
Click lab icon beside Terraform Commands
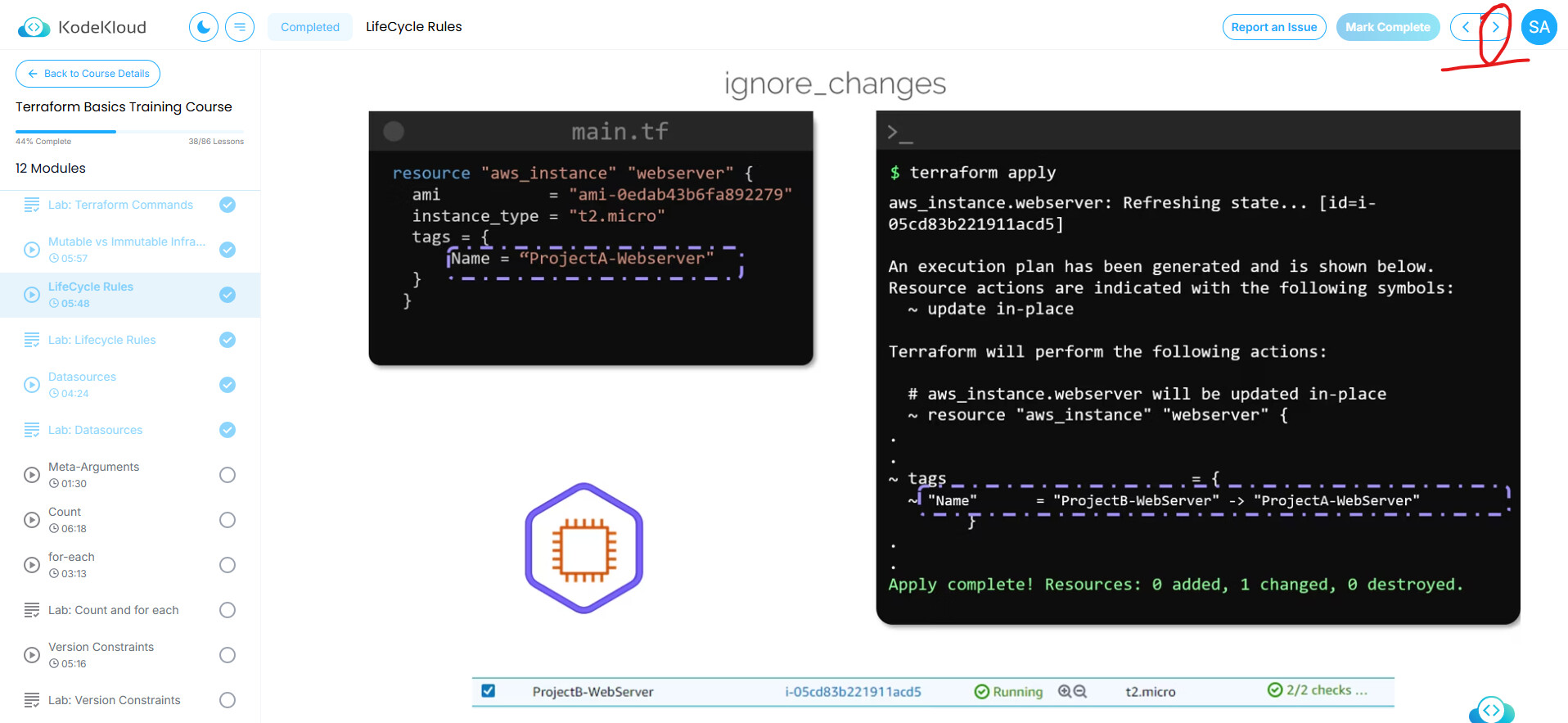pyautogui.click(x=32, y=205)
